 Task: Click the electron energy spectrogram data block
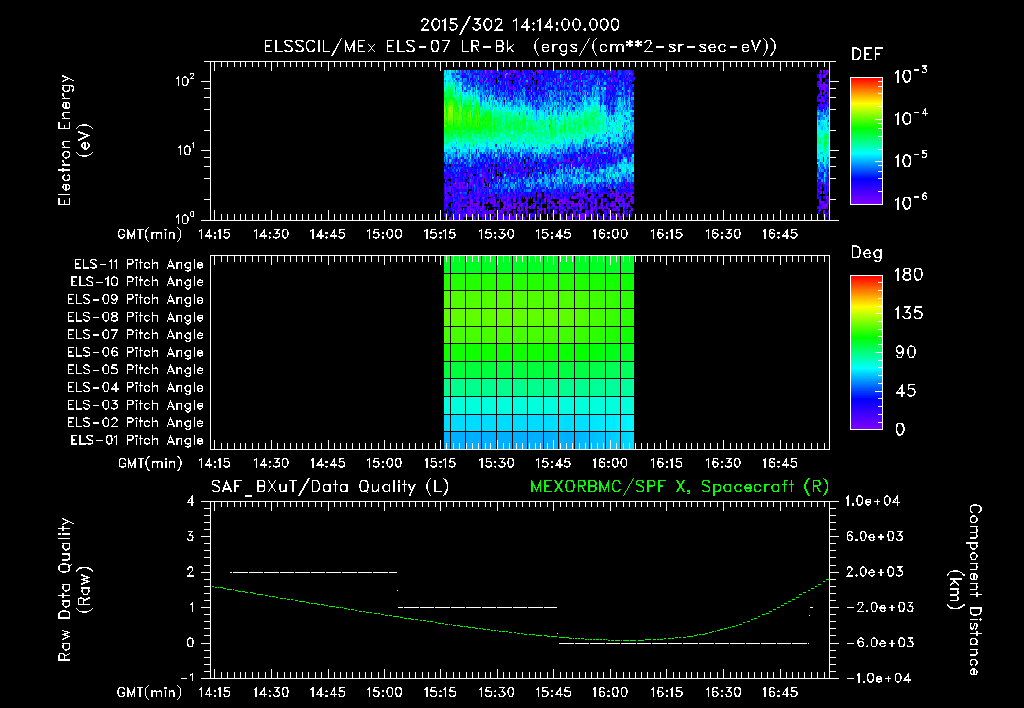[x=539, y=144]
